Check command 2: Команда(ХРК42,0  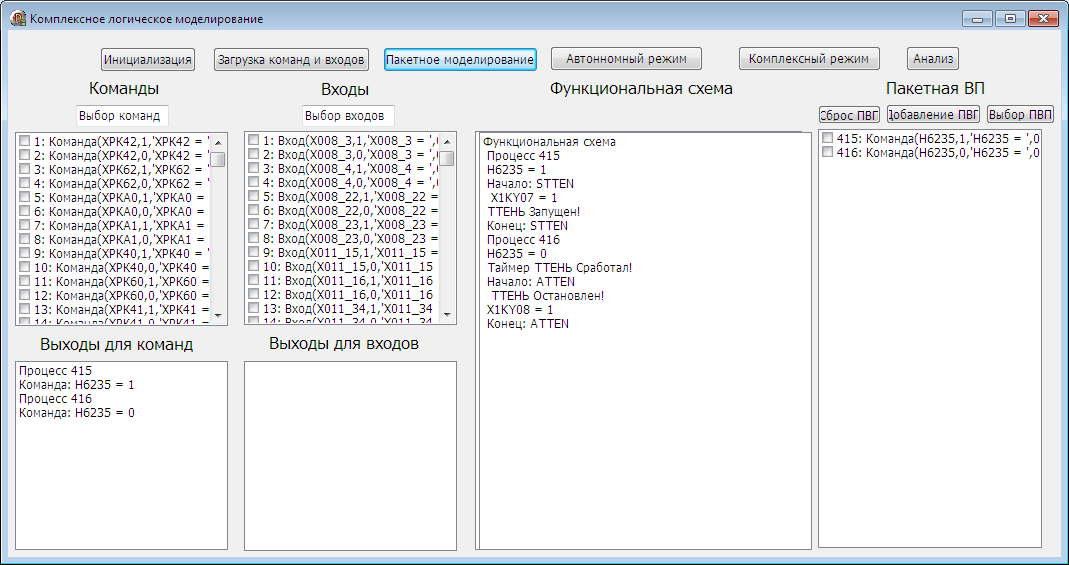pyautogui.click(x=25, y=154)
